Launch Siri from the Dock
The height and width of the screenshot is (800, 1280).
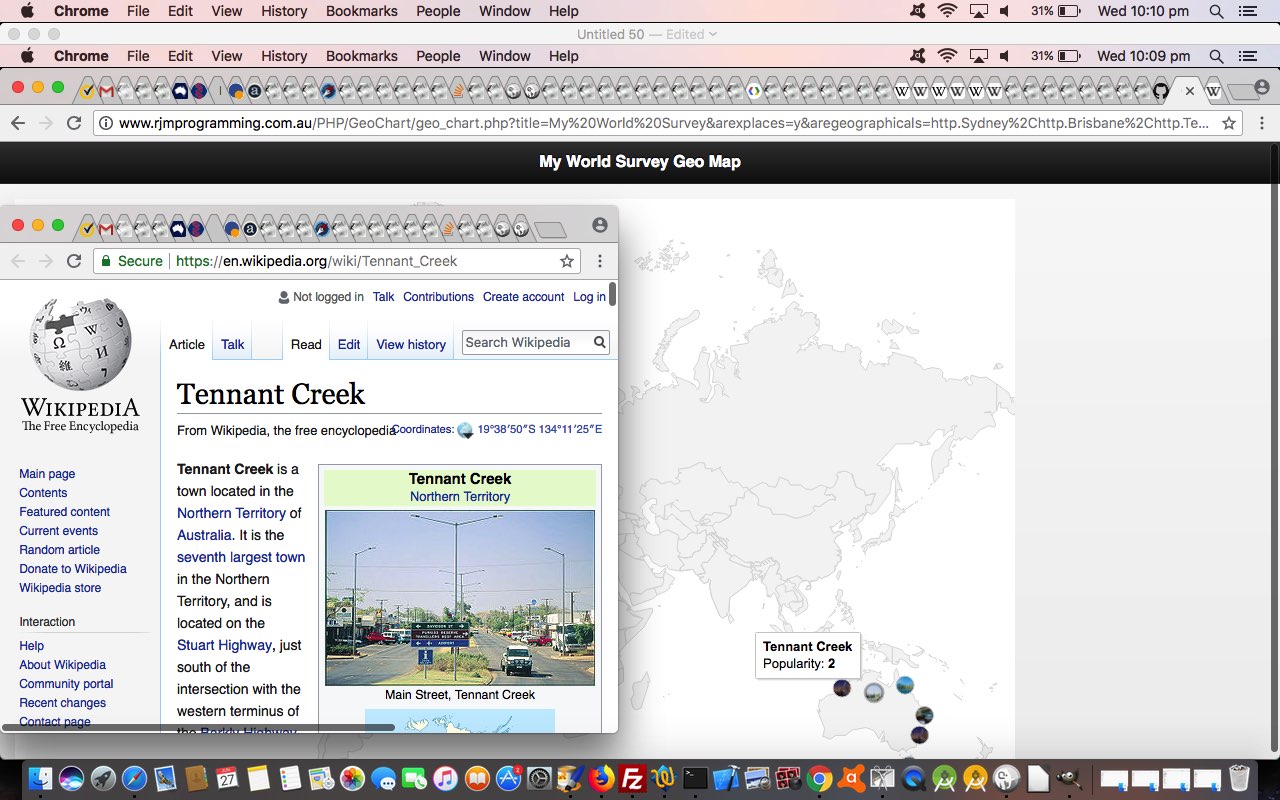click(72, 778)
